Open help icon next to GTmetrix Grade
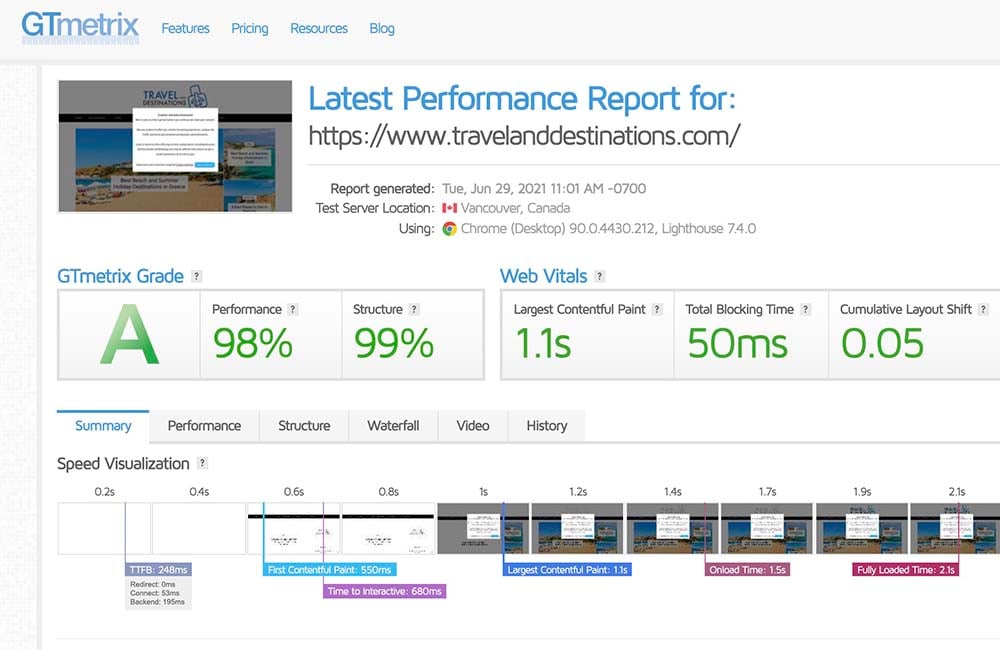Screen dimensions: 1000x650 tap(196, 276)
